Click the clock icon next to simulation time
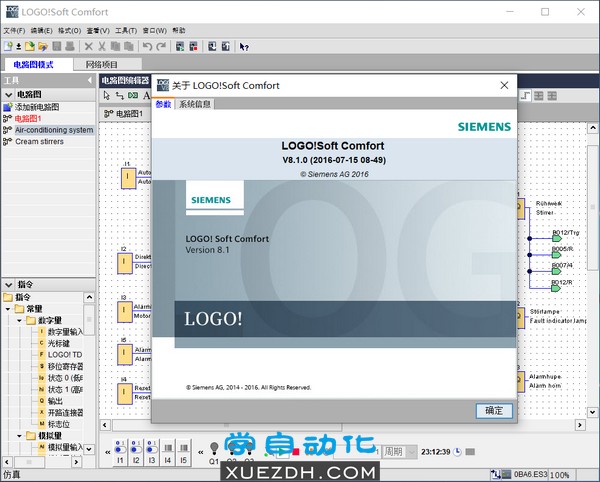Viewport: 600px width, 482px height. (x=457, y=452)
